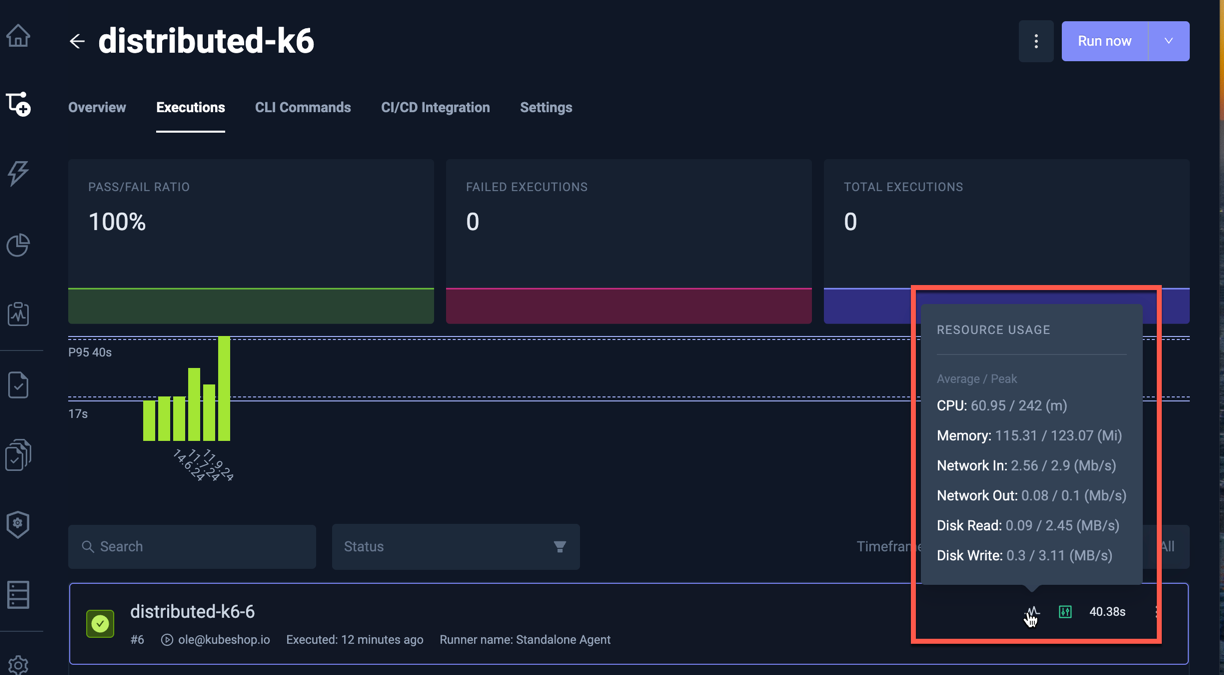
Task: Go to Home in the sidebar
Action: point(18,37)
